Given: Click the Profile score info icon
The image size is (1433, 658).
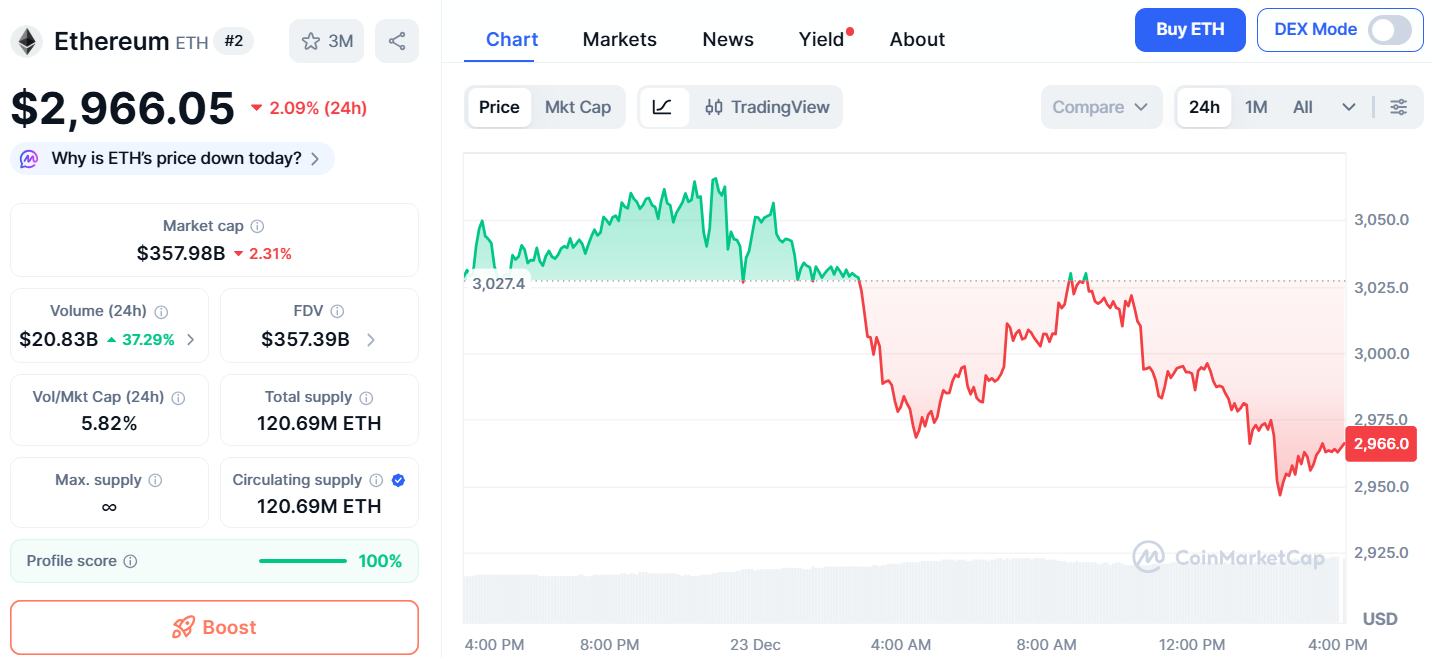Looking at the screenshot, I should [130, 562].
